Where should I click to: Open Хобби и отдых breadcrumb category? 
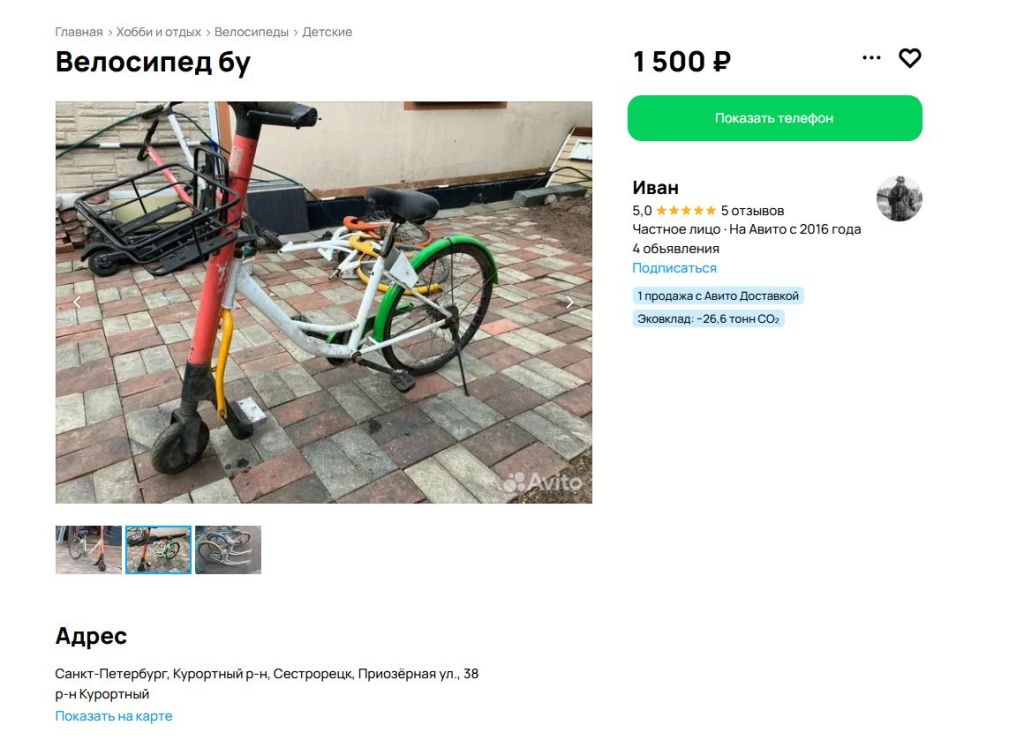pos(159,32)
